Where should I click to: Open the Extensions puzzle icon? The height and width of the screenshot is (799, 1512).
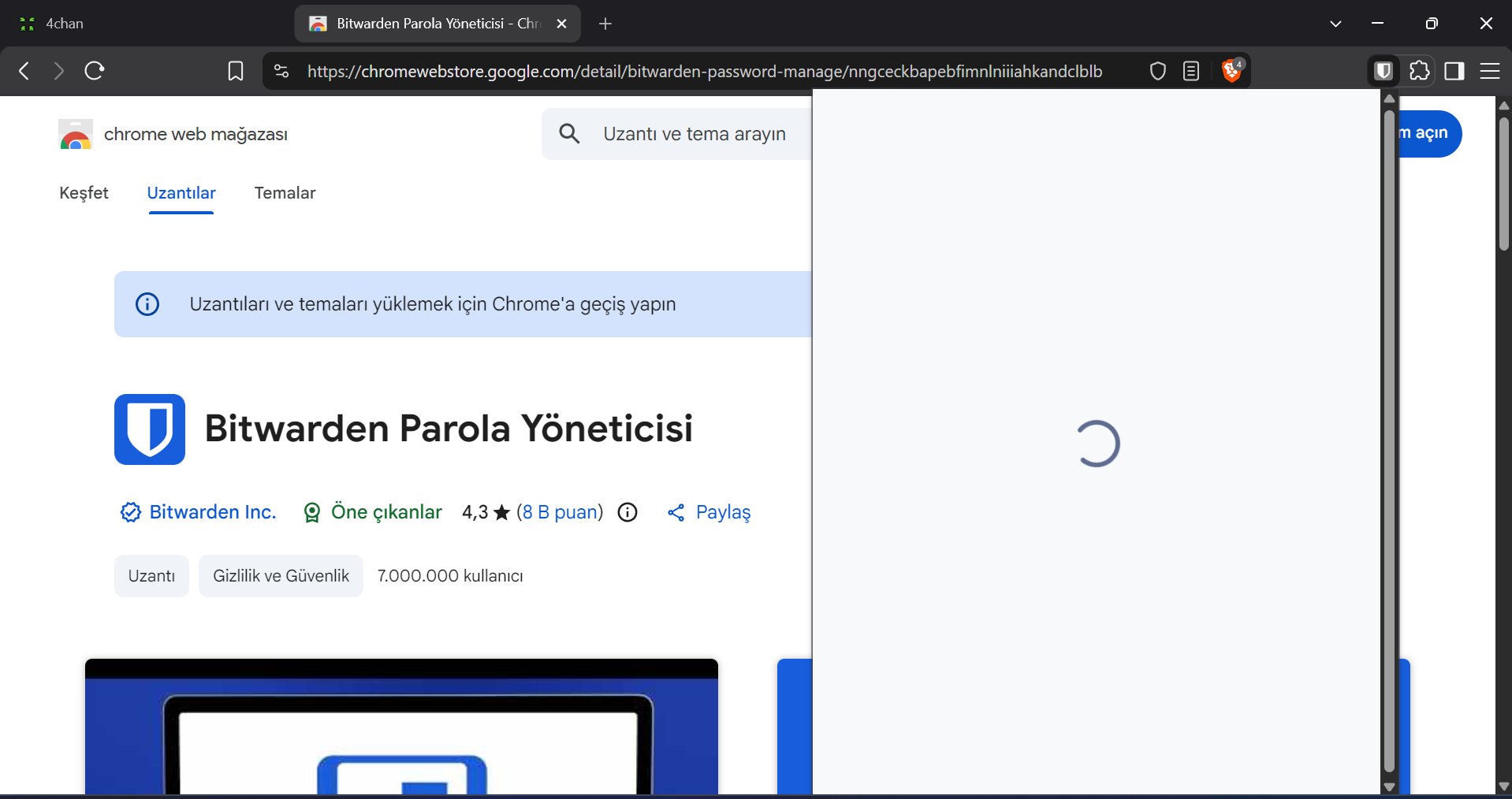pos(1419,71)
